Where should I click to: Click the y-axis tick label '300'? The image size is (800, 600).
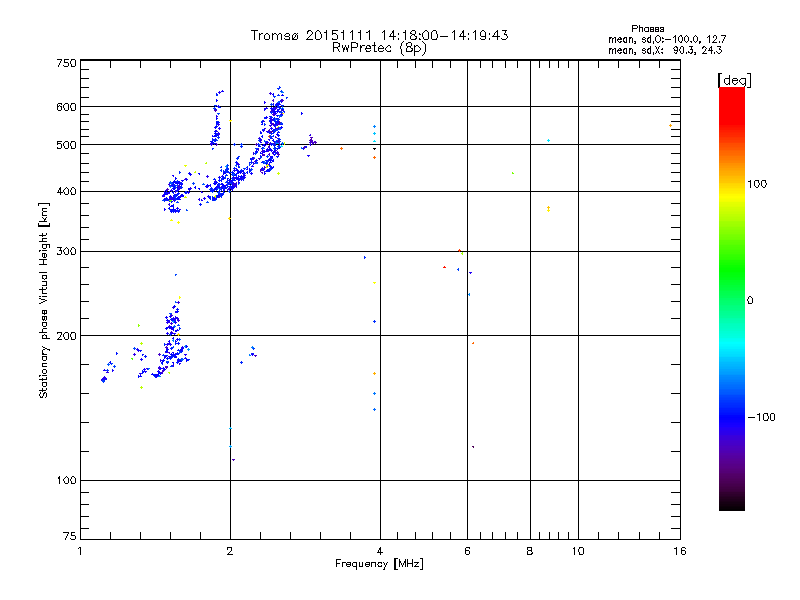(66, 252)
